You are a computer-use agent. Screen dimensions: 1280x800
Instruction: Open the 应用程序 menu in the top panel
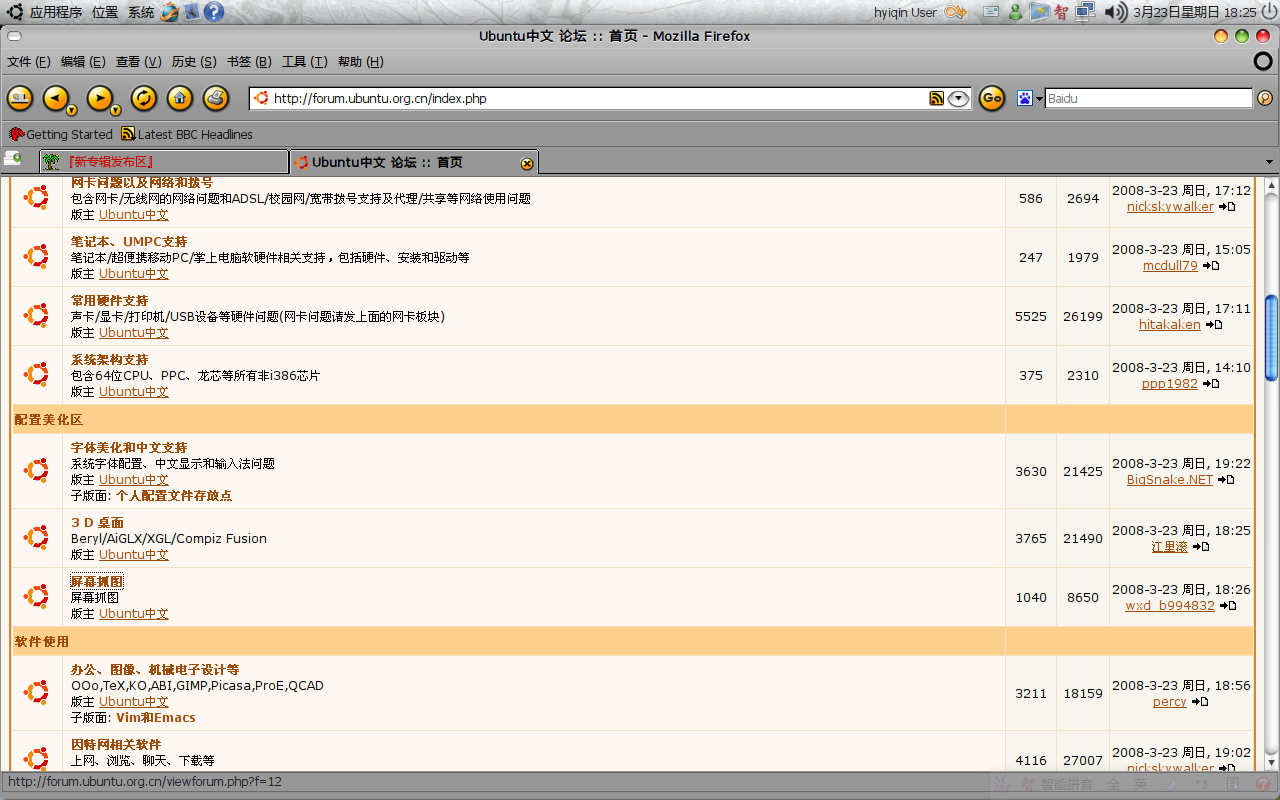(56, 12)
